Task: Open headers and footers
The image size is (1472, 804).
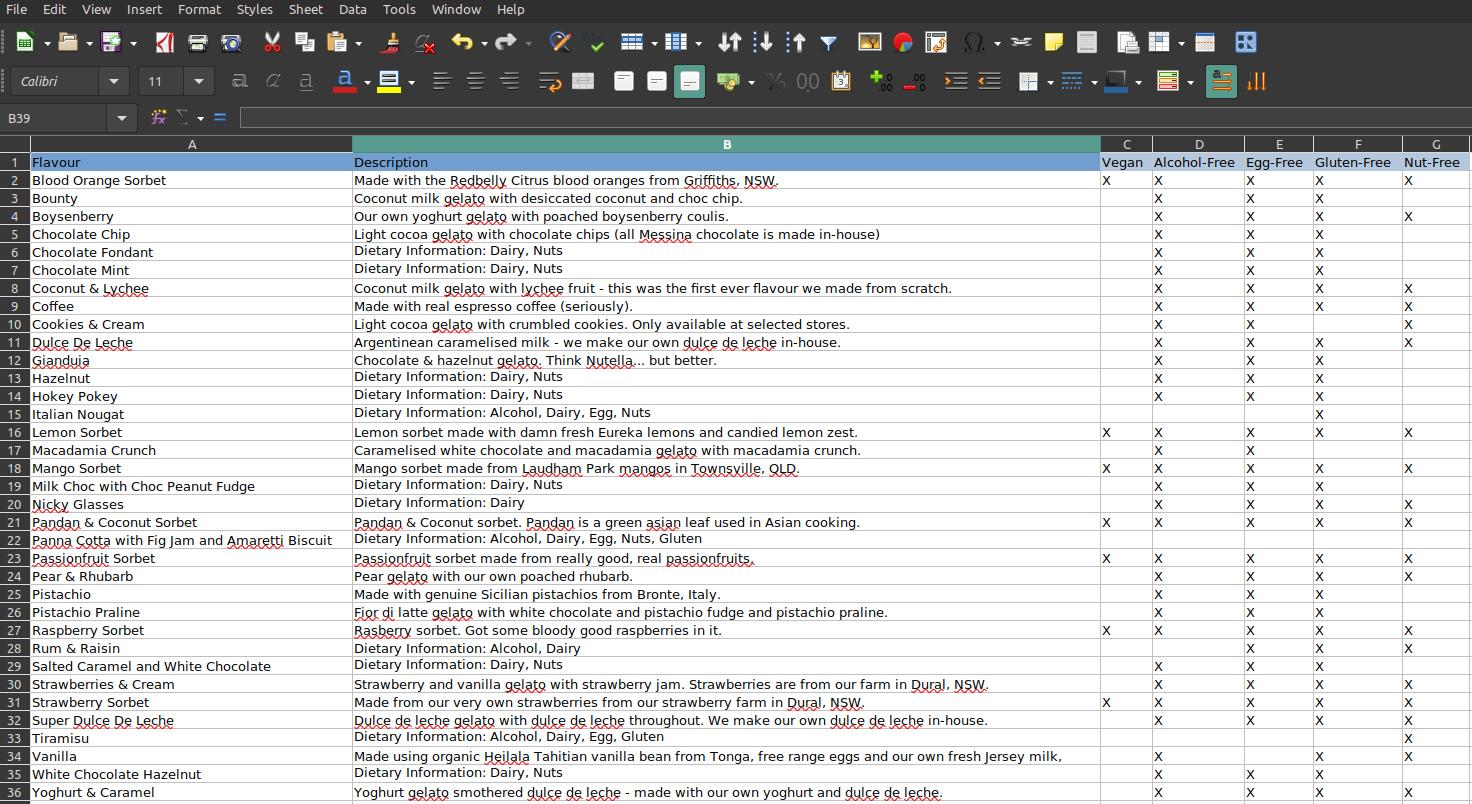Action: [1087, 42]
